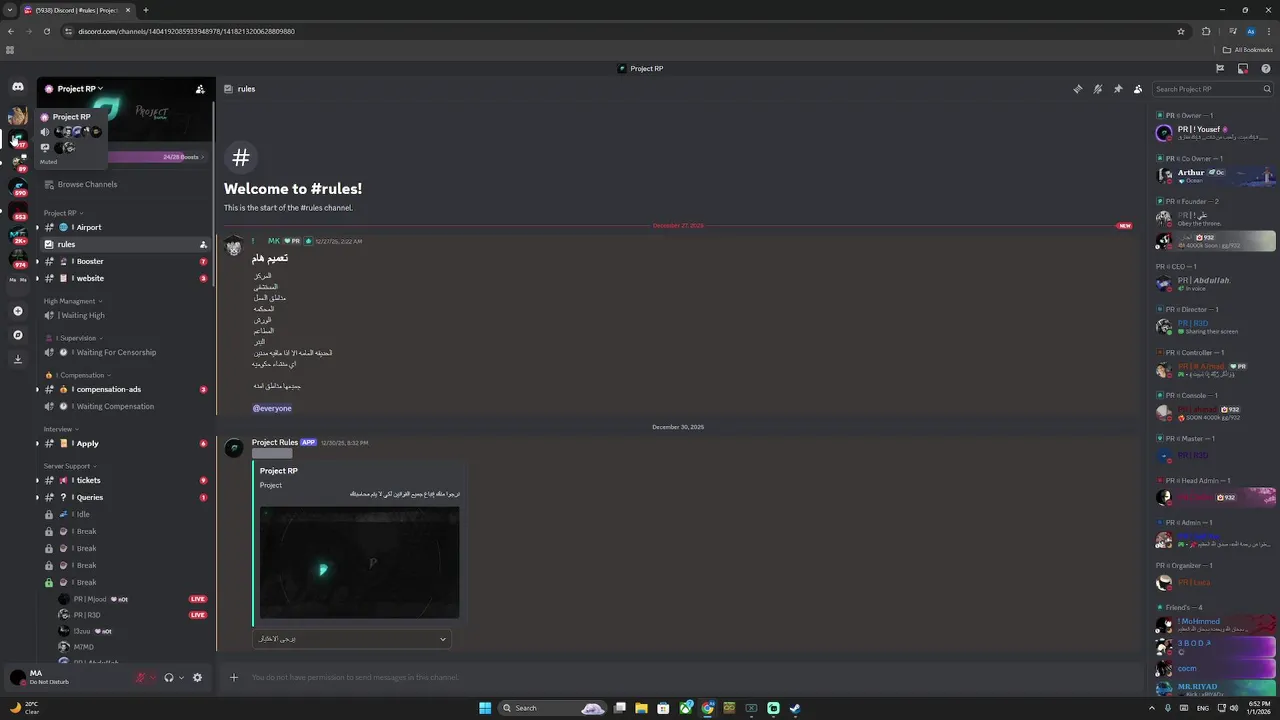Open Discover servers compass icon
The image size is (1280, 720).
tap(18, 335)
